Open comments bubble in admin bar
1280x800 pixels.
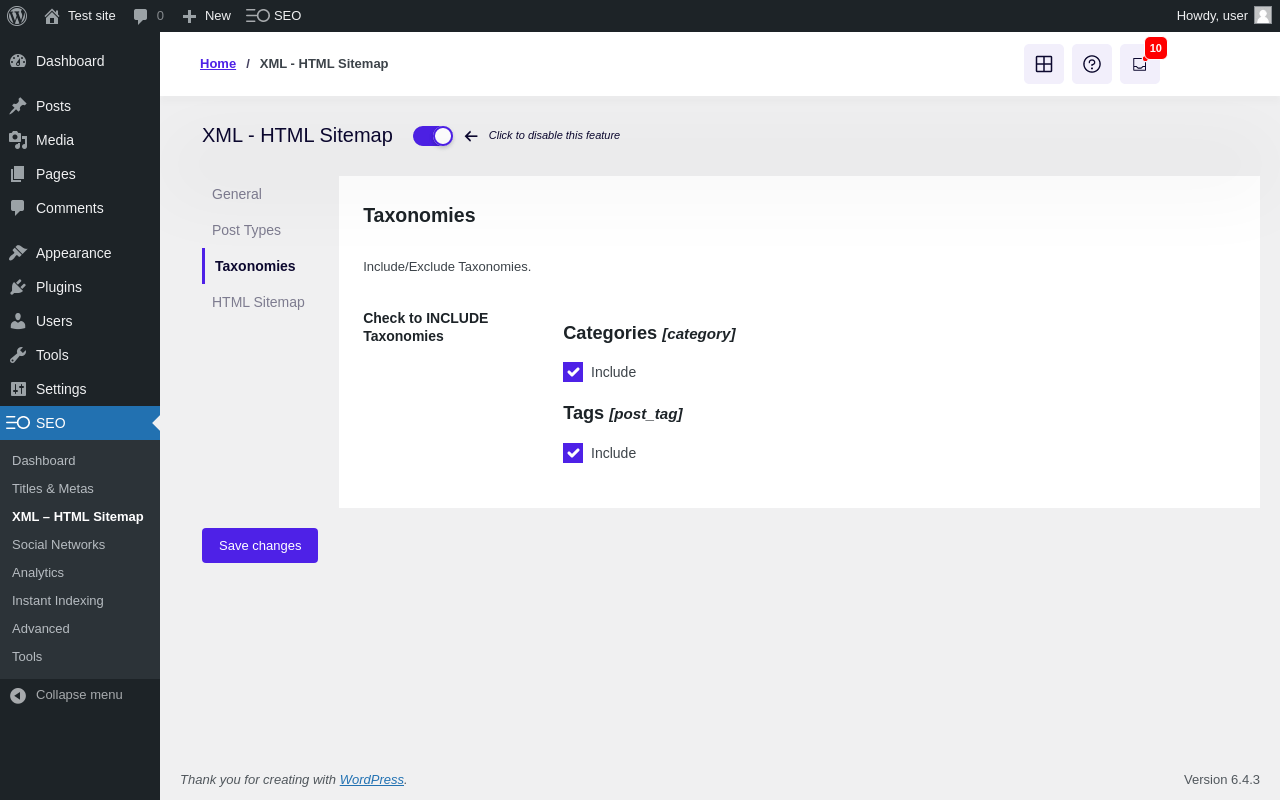(148, 16)
